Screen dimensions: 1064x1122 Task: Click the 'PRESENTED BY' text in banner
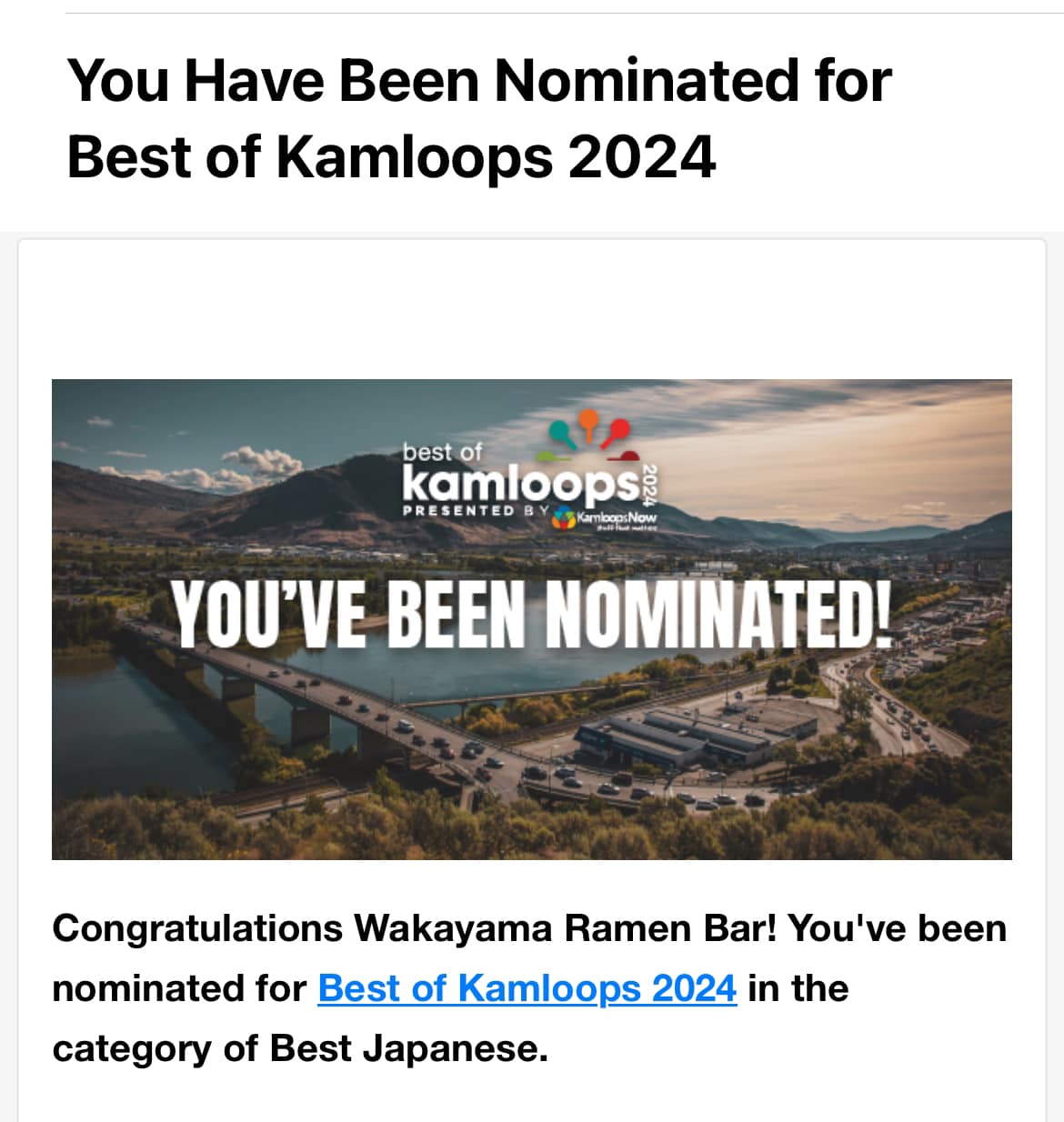point(476,511)
